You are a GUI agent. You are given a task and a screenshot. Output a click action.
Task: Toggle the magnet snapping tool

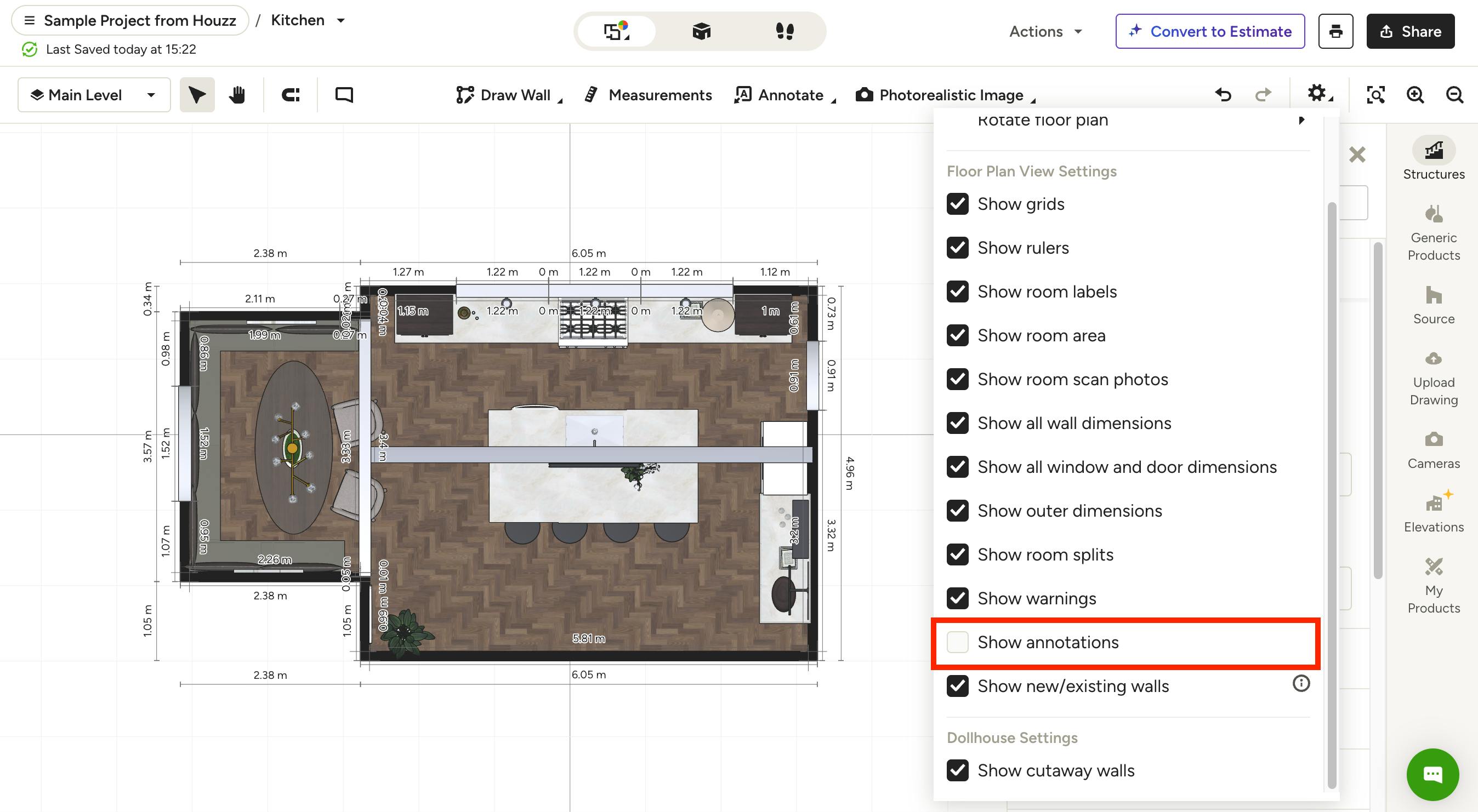(291, 95)
